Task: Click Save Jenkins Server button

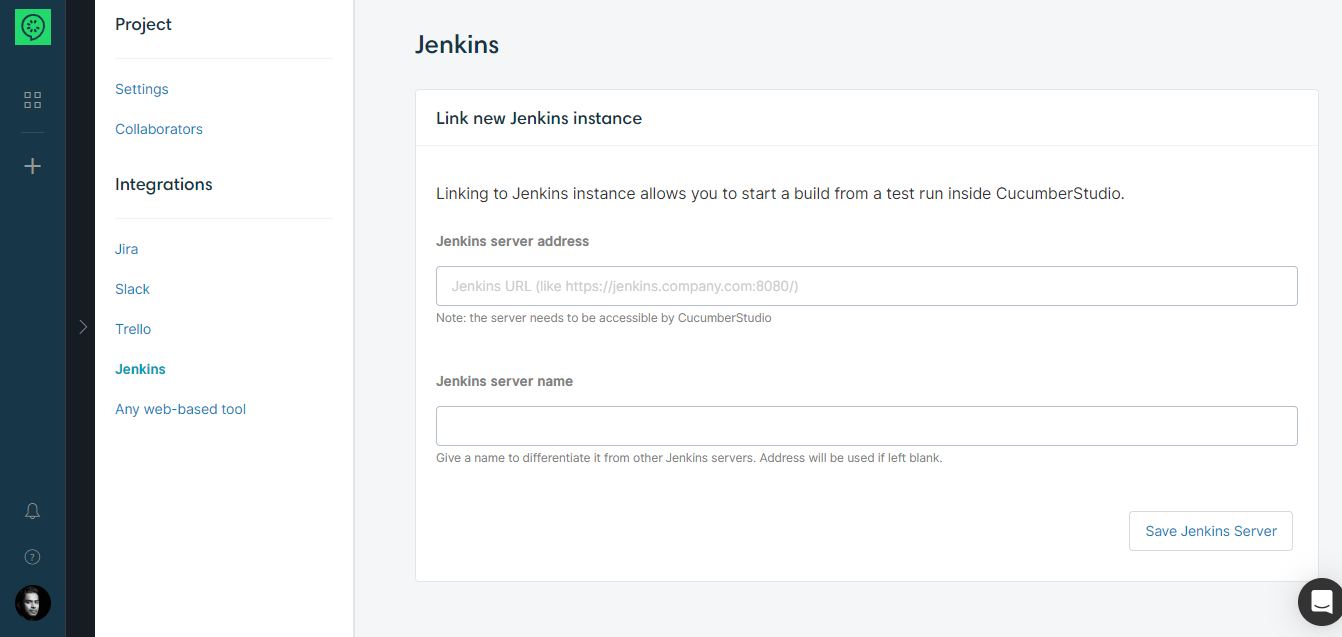Action: click(x=1211, y=531)
